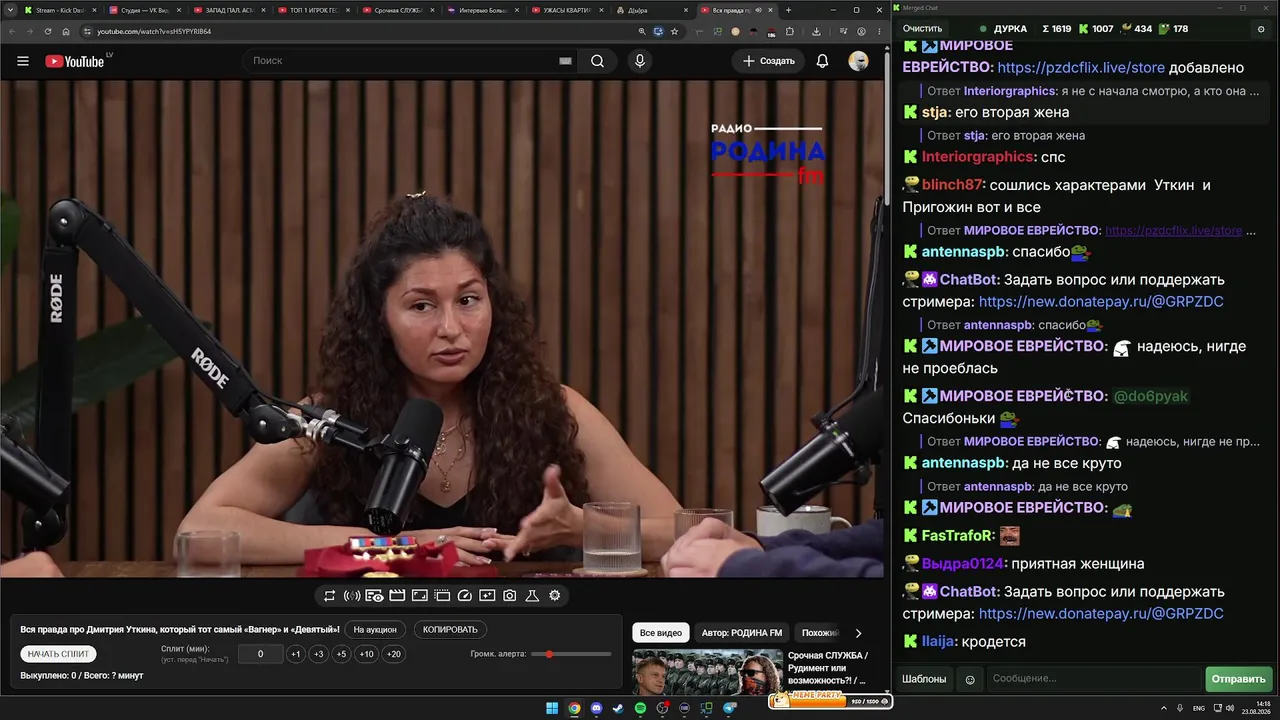Viewport: 1280px width, 720px height.
Task: Open the 'Срочная СЛУЖБА' recommended video thumbnail
Action: click(x=707, y=672)
